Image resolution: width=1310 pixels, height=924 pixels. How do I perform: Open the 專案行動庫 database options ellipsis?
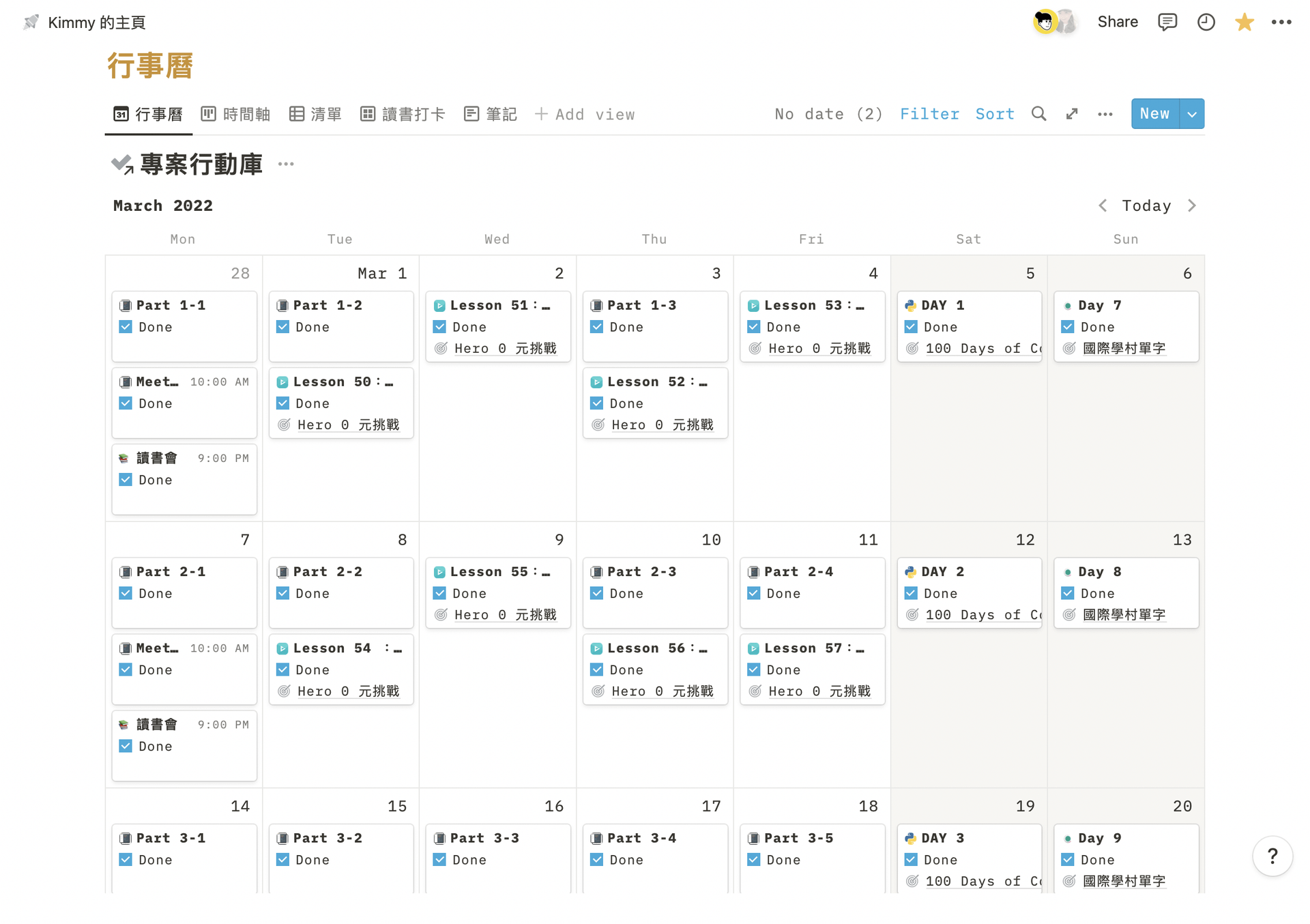click(286, 164)
